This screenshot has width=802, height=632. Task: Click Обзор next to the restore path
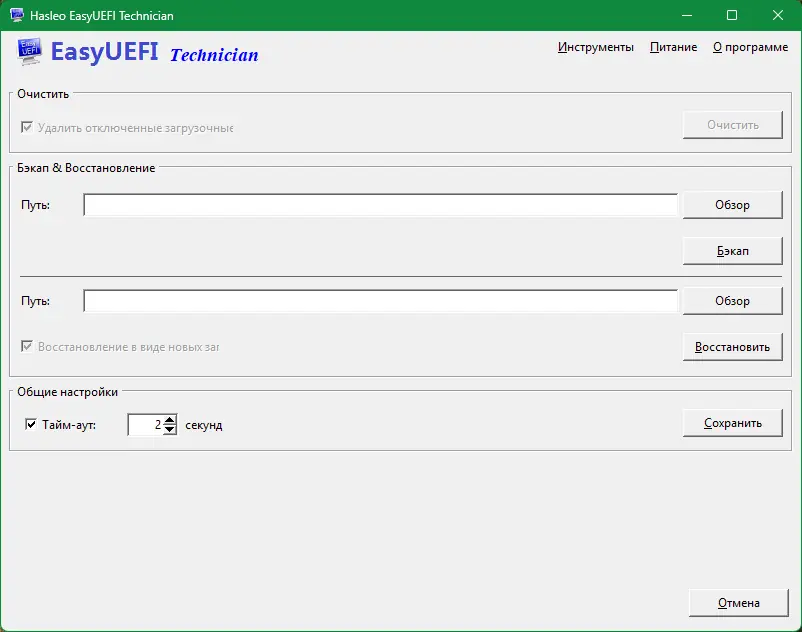tap(732, 301)
